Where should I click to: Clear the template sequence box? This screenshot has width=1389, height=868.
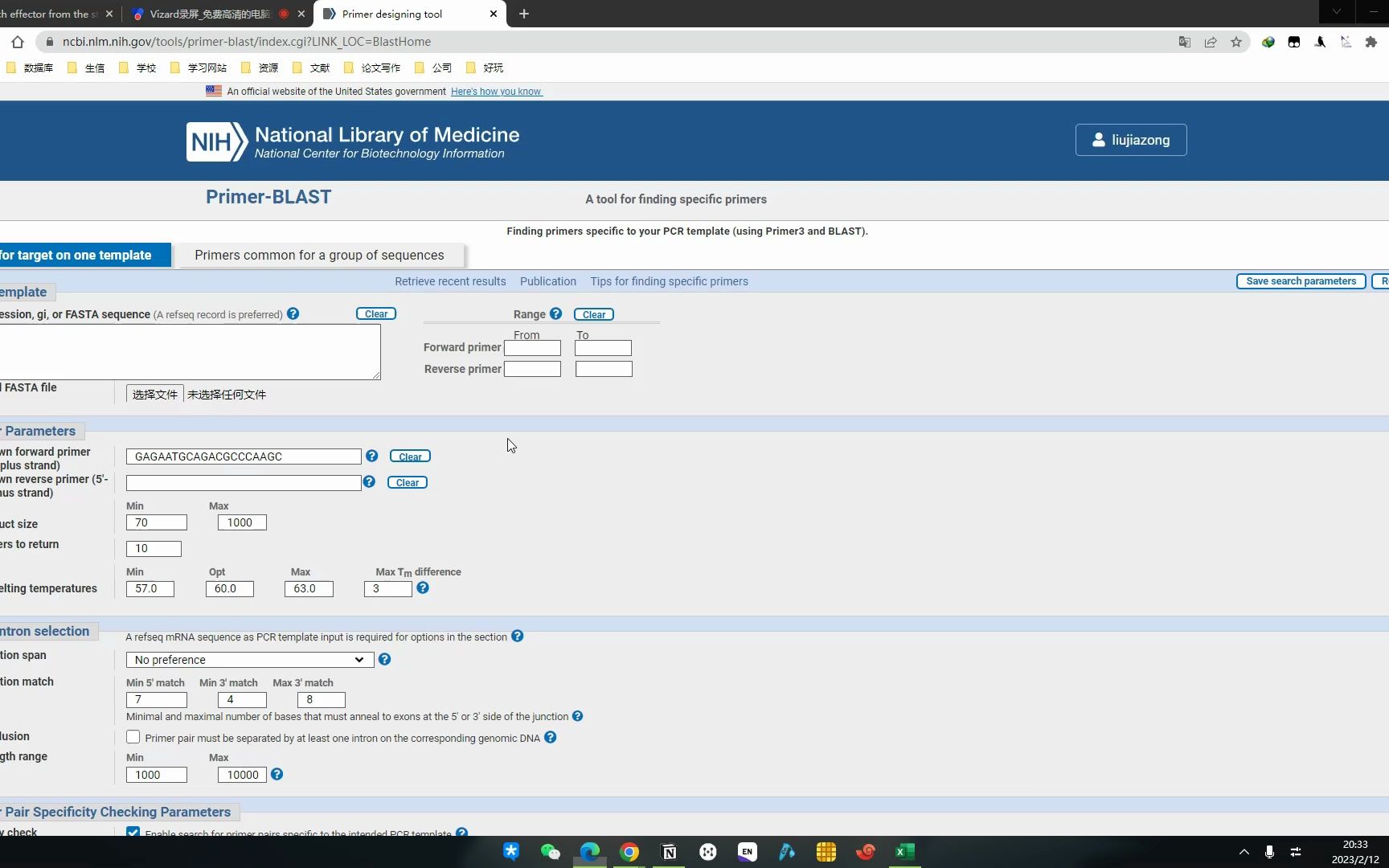coord(376,313)
